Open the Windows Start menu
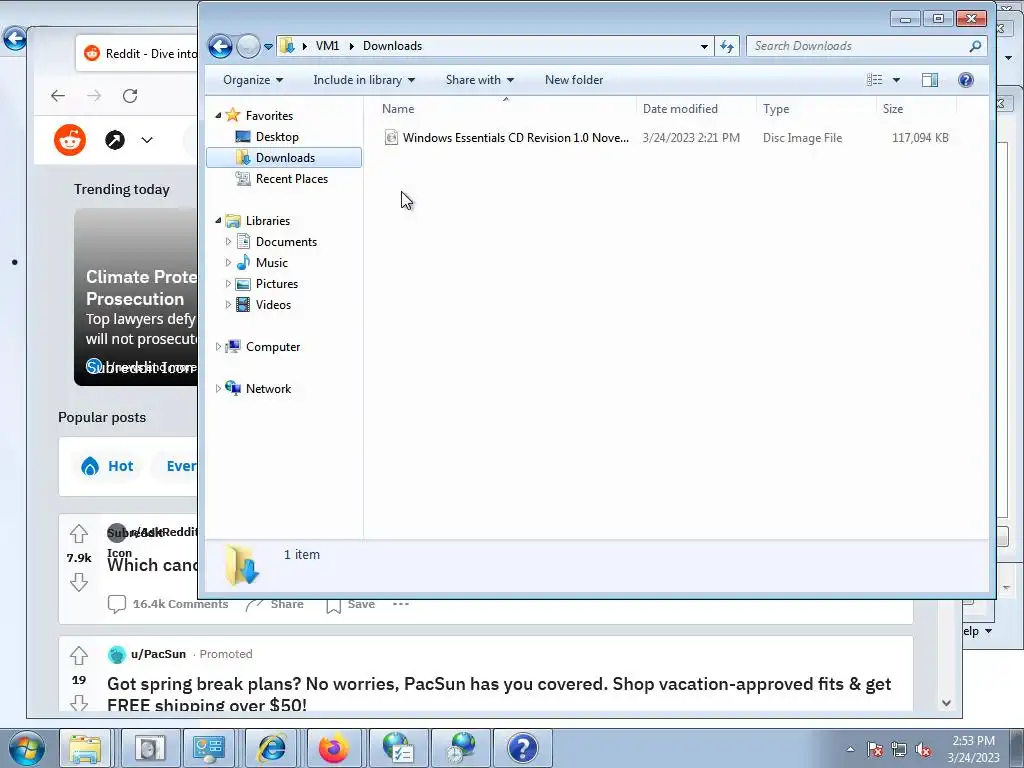Viewport: 1024px width, 768px height. 27,748
